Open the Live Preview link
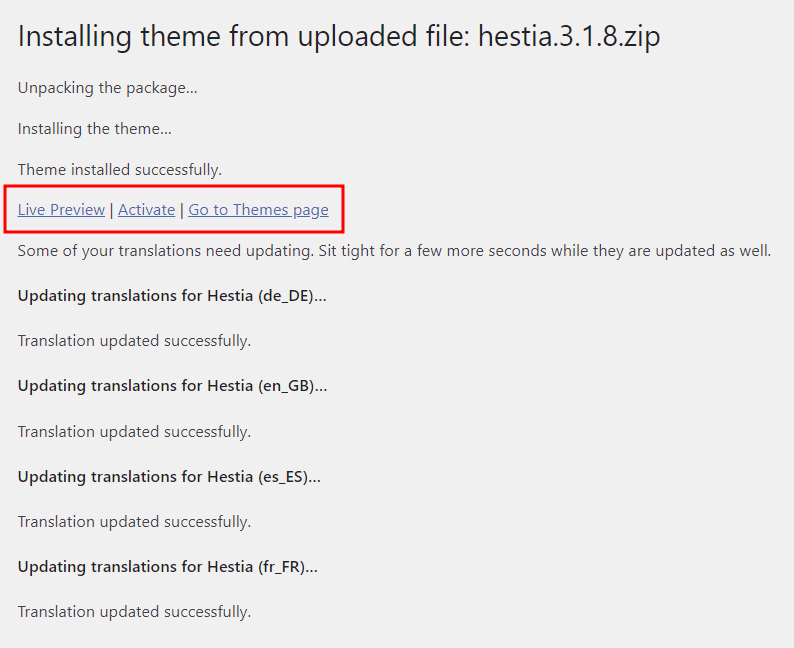Viewport: 794px width, 648px height. [x=61, y=209]
